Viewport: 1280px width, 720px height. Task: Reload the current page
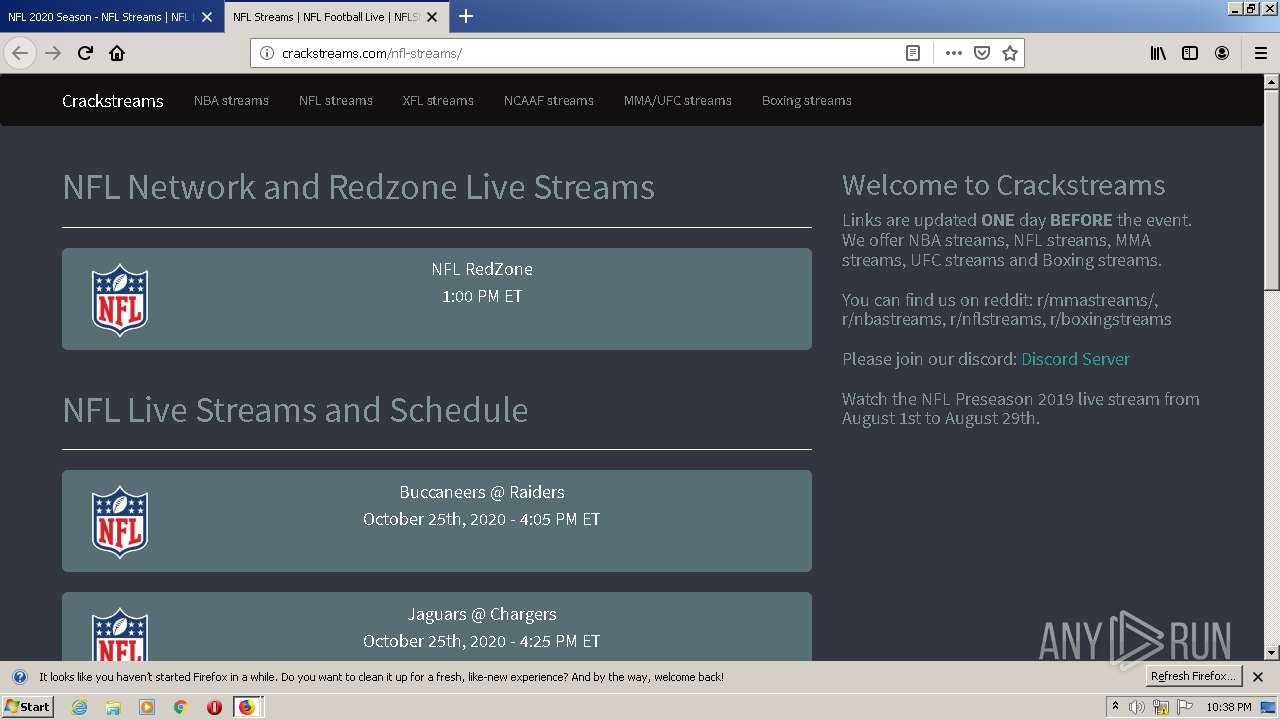tap(85, 53)
